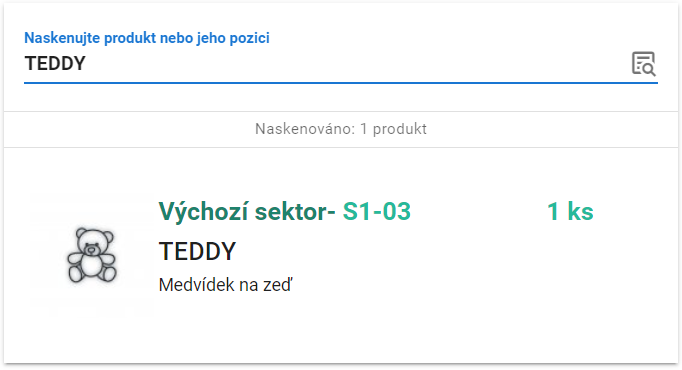The width and height of the screenshot is (682, 370).
Task: Click the magnifier on the search icon
Action: (x=649, y=70)
